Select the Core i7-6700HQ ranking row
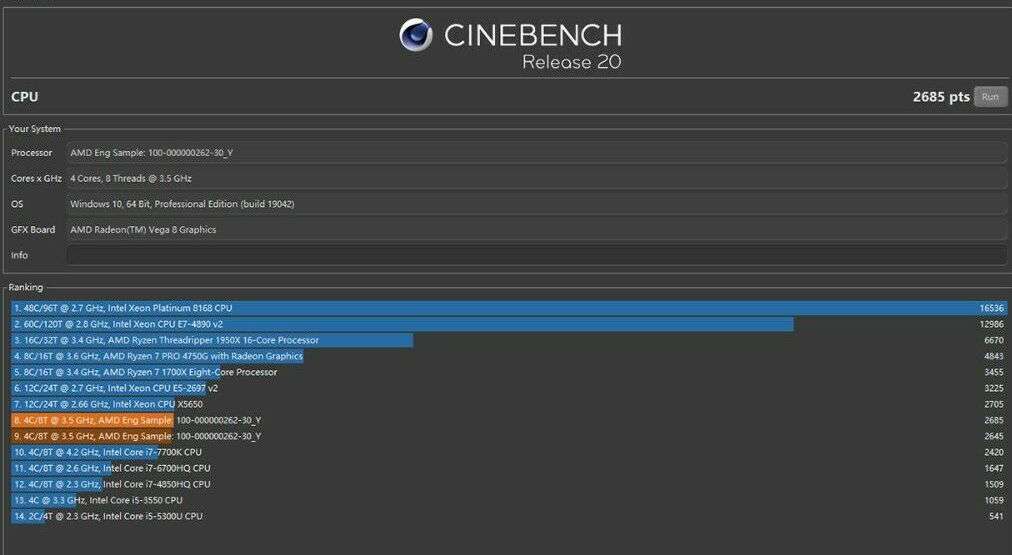The width and height of the screenshot is (1012, 555). tap(509, 469)
